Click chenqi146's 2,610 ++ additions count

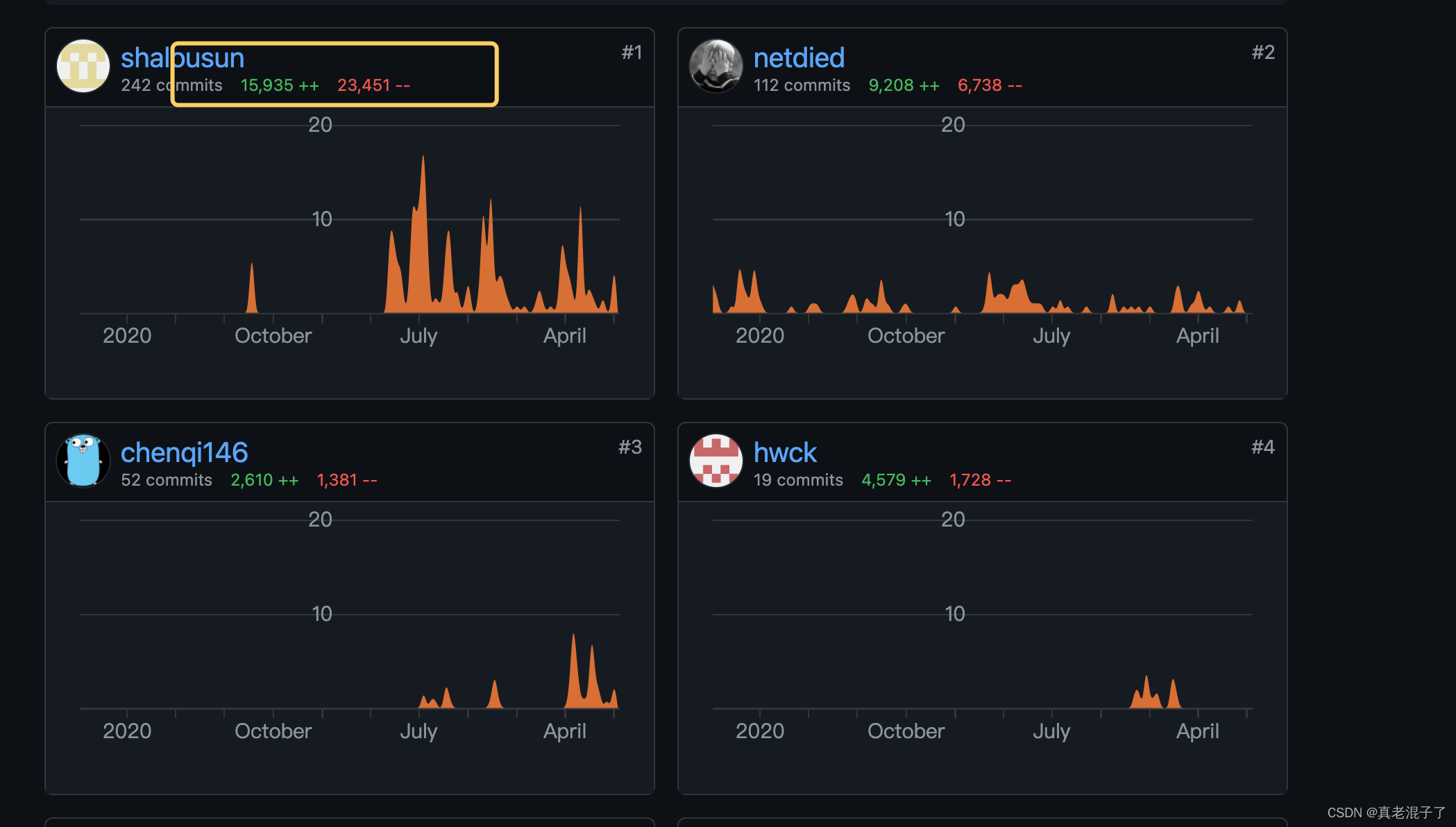point(264,480)
